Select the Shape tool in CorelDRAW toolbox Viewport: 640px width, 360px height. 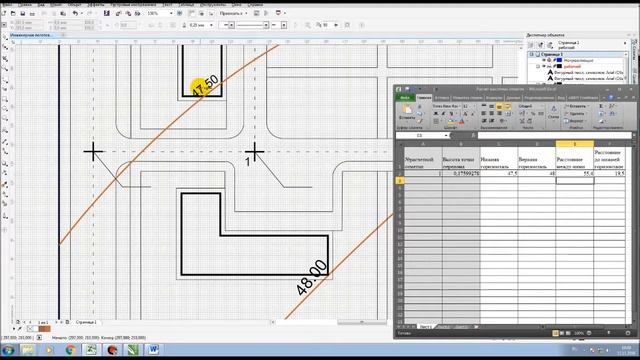pos(5,48)
